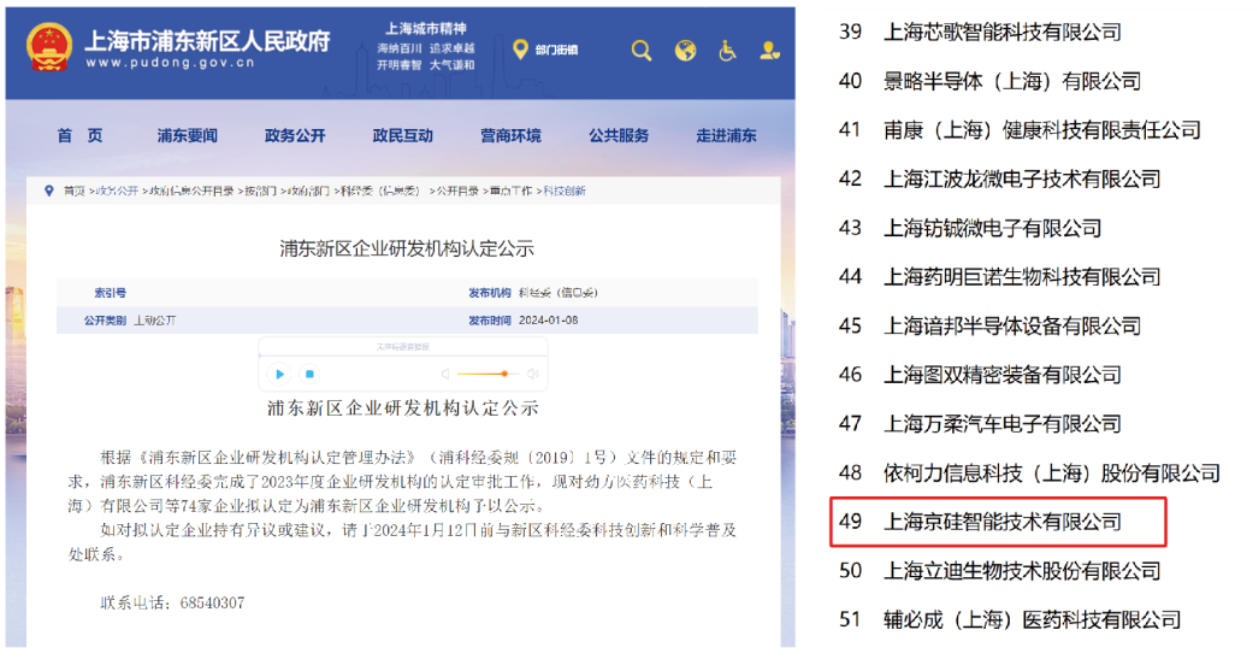
Task: Open the wheelchair accessibility mode icon
Action: pyautogui.click(x=728, y=50)
